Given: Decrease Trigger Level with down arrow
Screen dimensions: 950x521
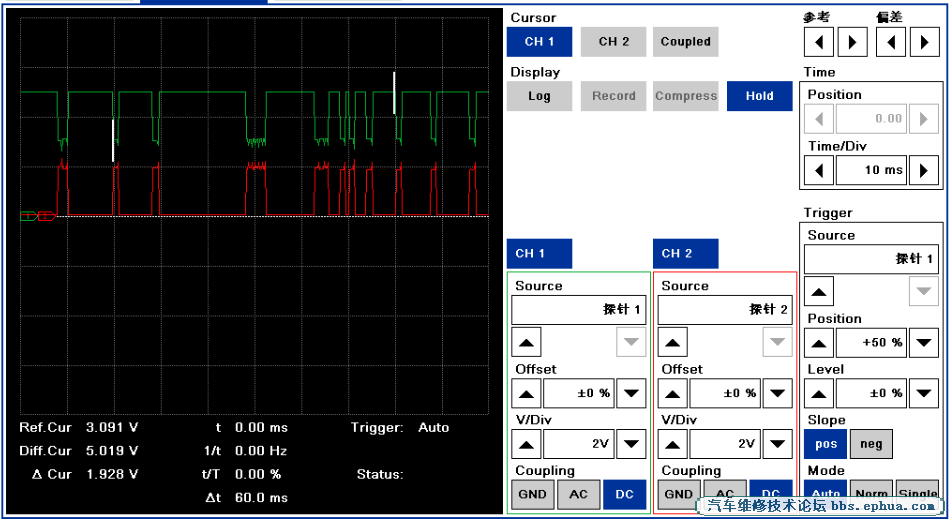Looking at the screenshot, I should pyautogui.click(x=924, y=394).
